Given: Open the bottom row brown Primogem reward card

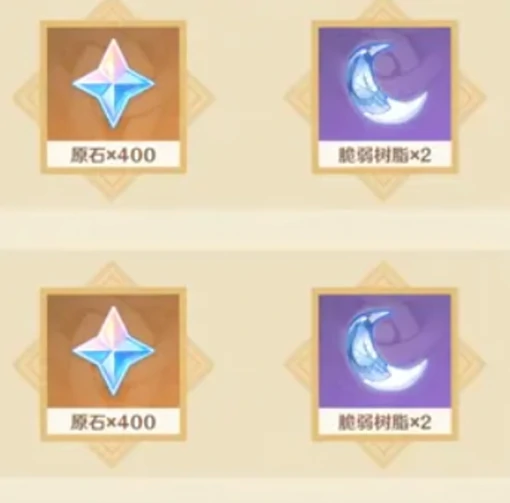Looking at the screenshot, I should click(x=113, y=364).
